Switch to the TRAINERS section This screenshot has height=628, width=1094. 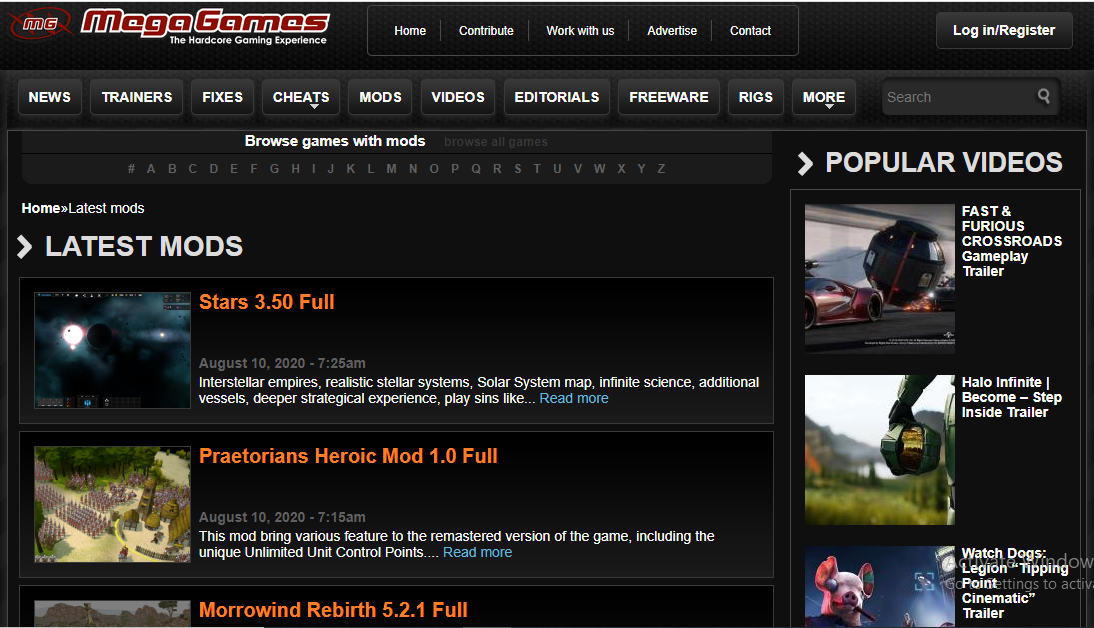136,97
